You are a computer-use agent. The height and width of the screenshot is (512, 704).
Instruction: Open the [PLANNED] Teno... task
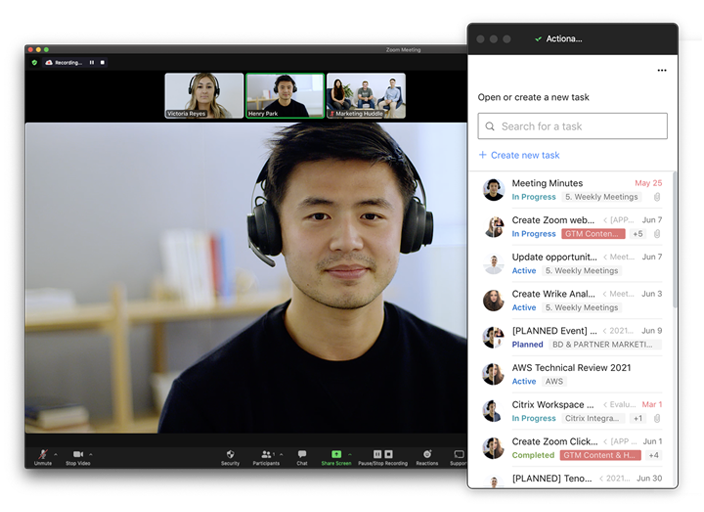pos(572,479)
